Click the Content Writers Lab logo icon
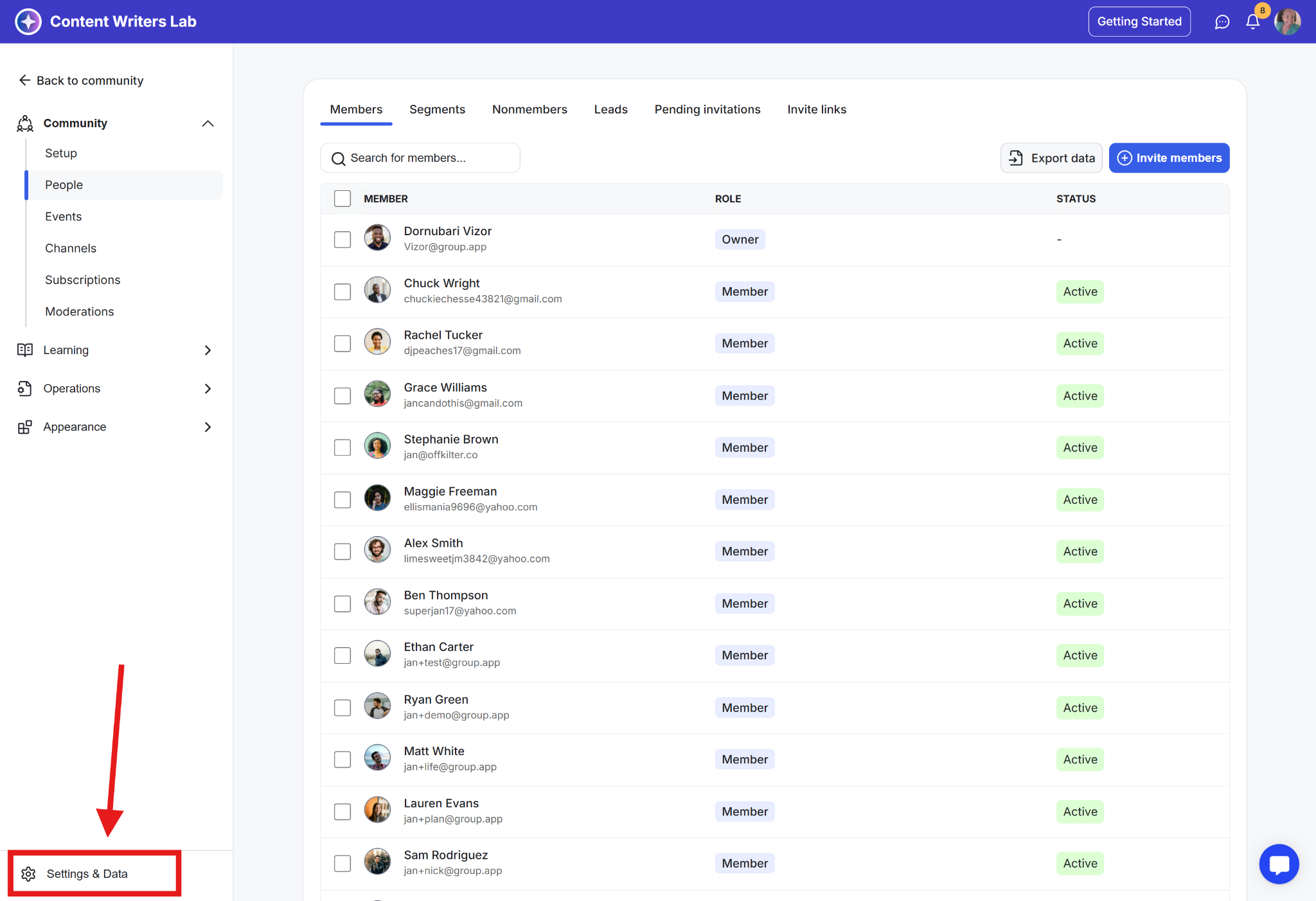Image resolution: width=1316 pixels, height=901 pixels. click(x=28, y=22)
